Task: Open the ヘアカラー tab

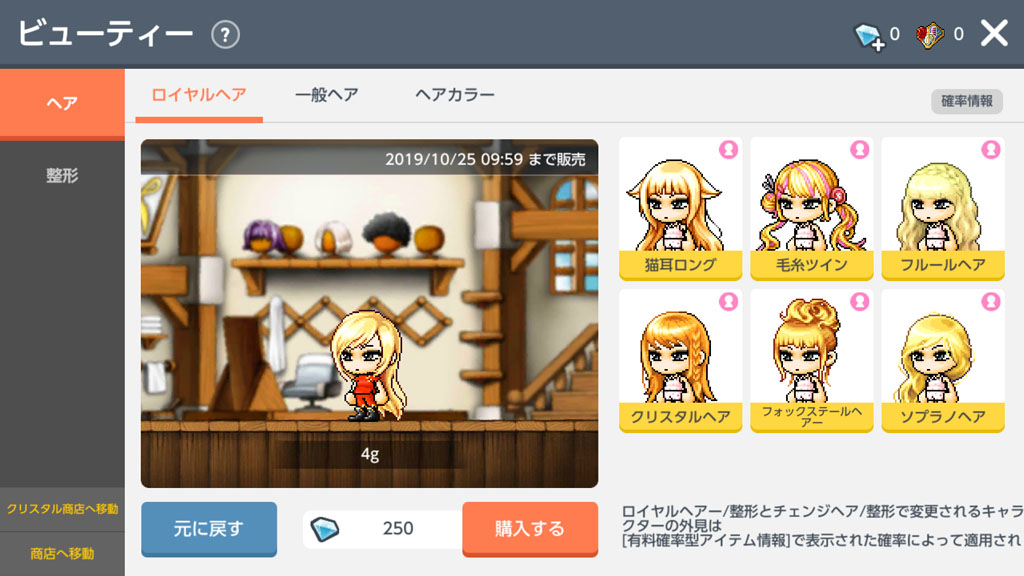Action: tap(455, 95)
